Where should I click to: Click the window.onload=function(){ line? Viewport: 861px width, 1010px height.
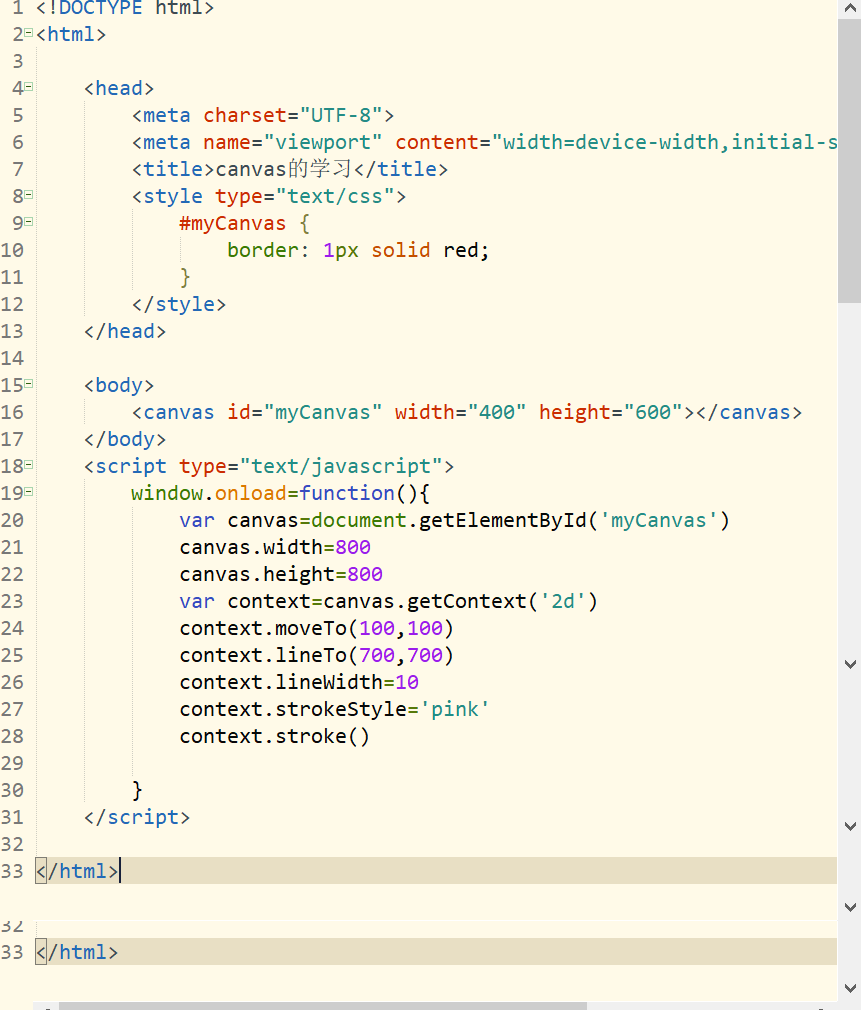[x=281, y=493]
